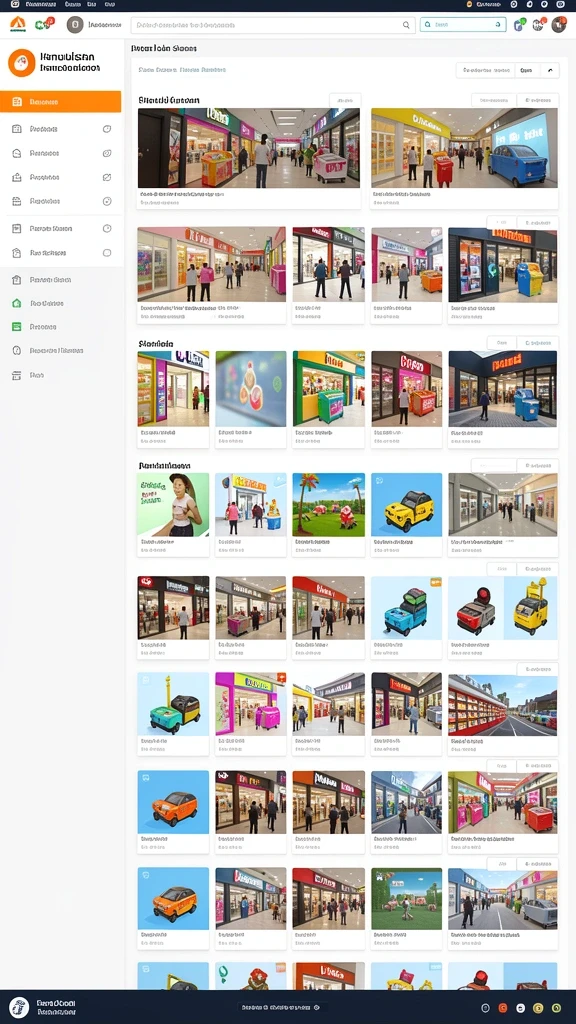
Task: Toggle the circle indicator on the fifth sidebar row
Action: [x=107, y=201]
